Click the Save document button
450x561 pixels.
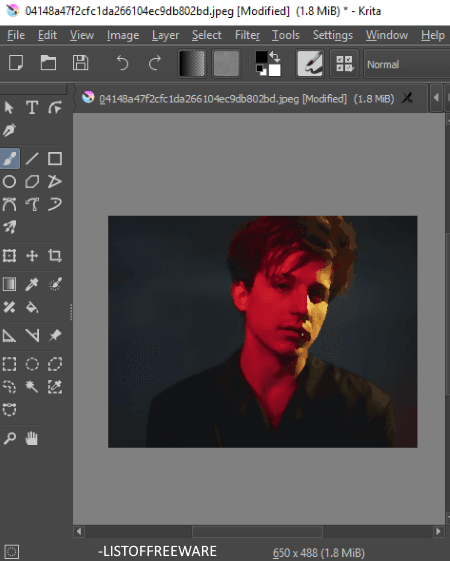pyautogui.click(x=80, y=63)
